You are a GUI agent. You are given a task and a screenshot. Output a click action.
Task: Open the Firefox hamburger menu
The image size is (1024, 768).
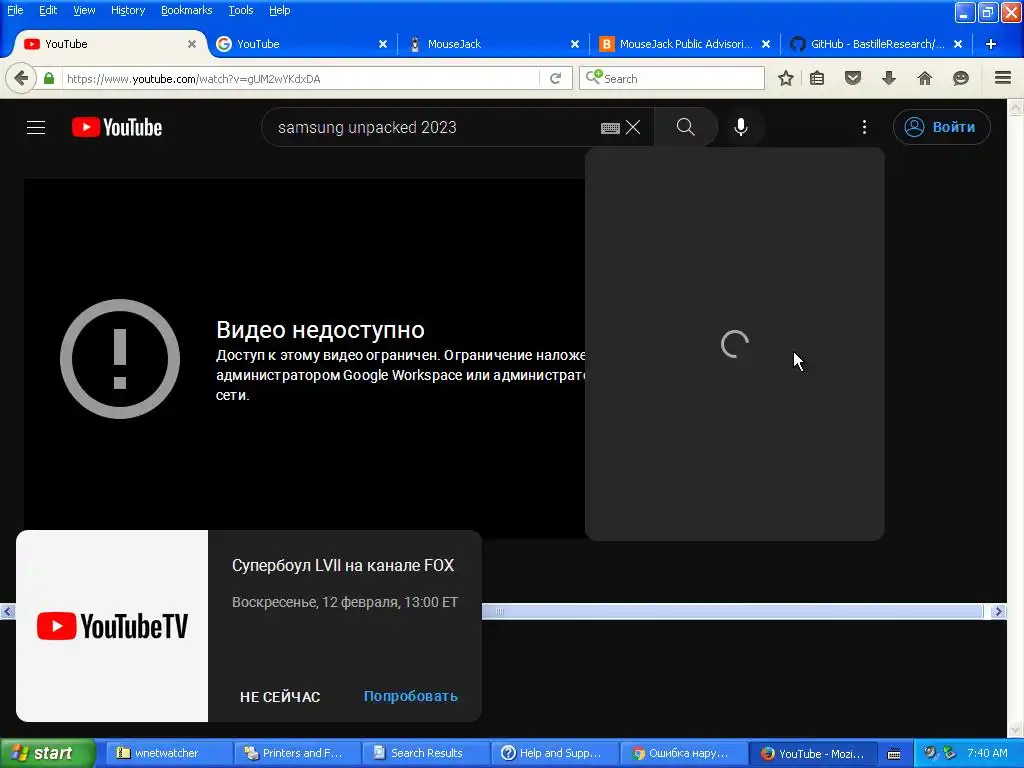1003,78
